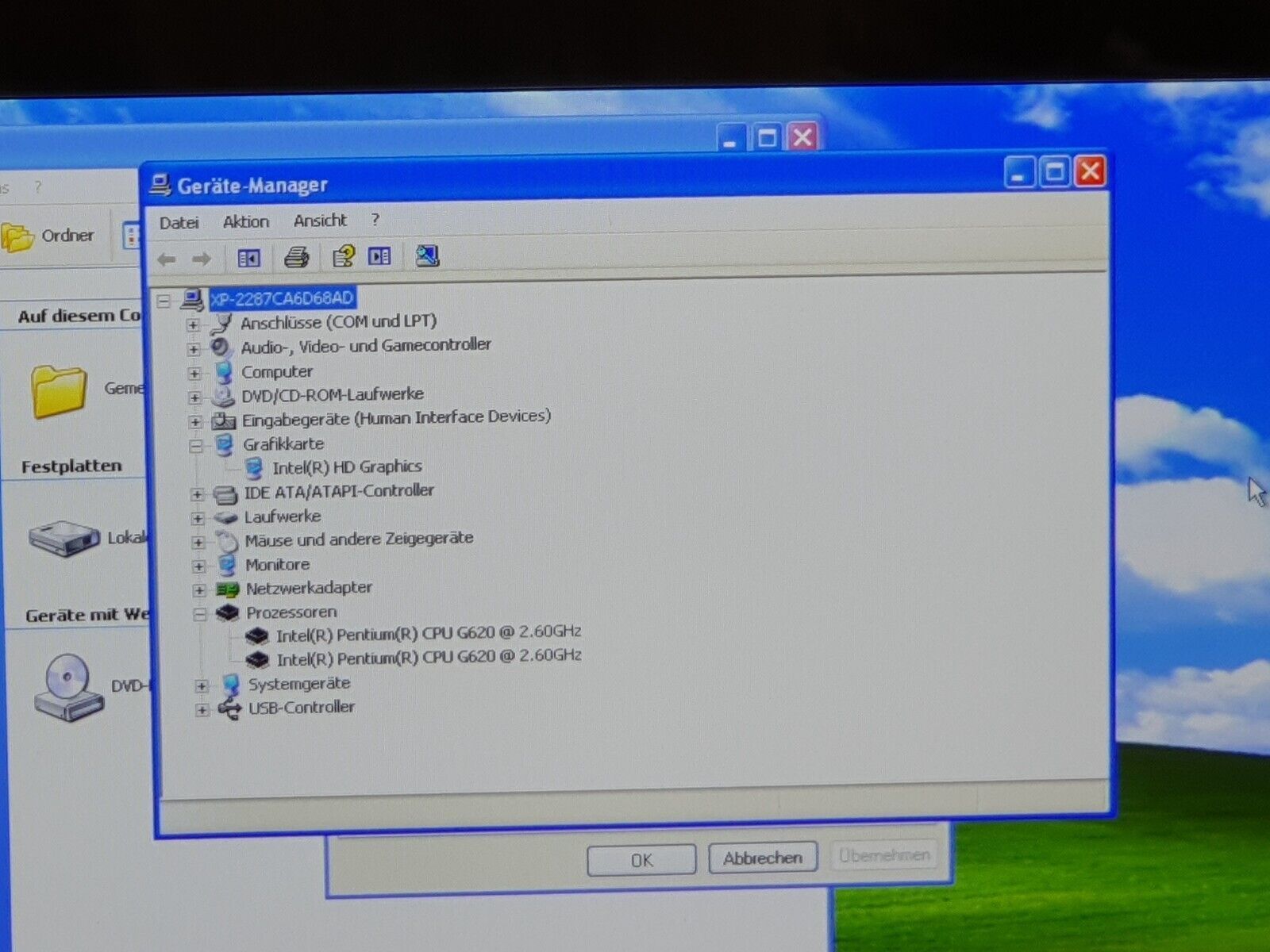Click the OK button
This screenshot has height=952, width=1270.
pos(641,860)
